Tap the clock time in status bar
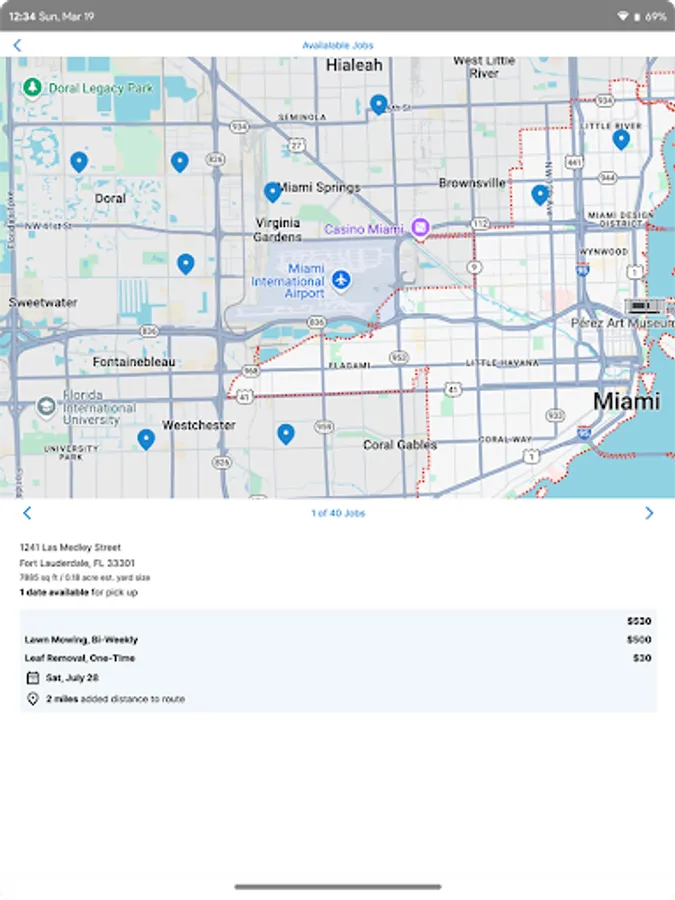 pos(22,17)
